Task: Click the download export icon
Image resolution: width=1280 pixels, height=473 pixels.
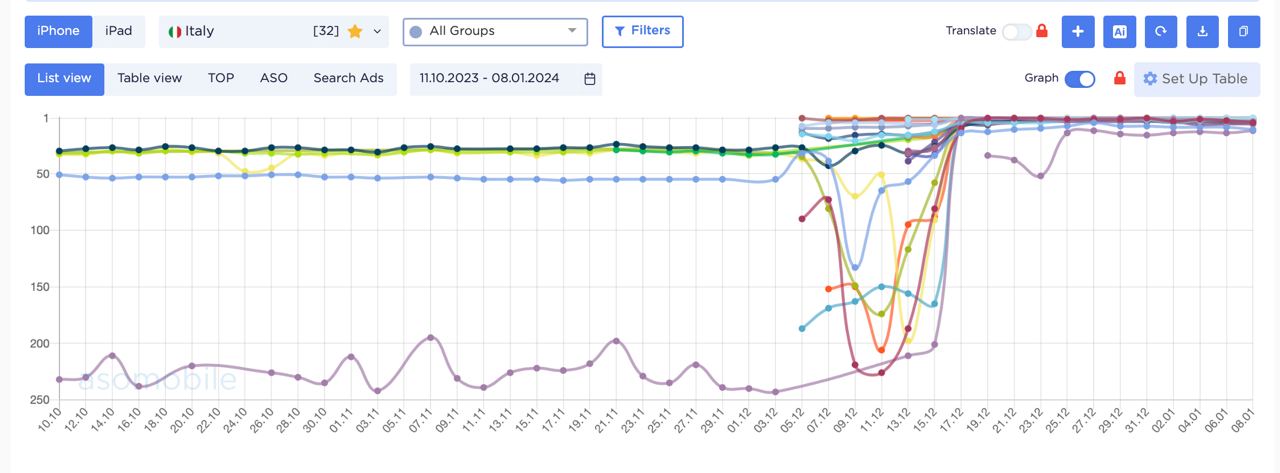Action: tap(1202, 31)
